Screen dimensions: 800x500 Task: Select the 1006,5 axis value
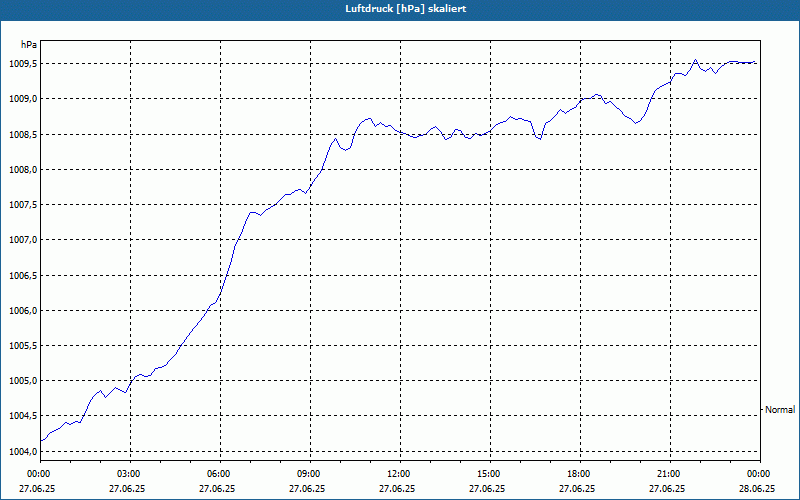[23, 276]
